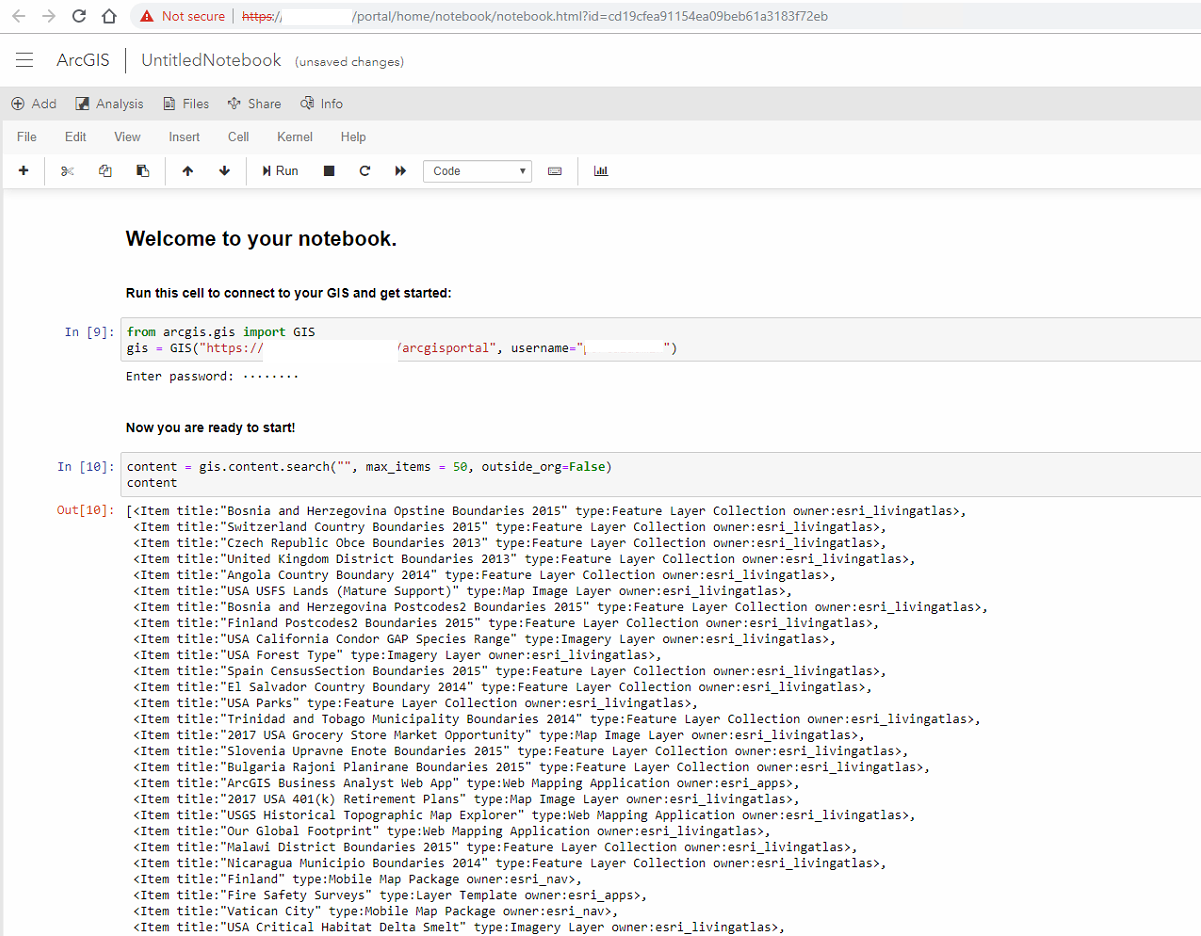Click the Angola Country Boundary 2014 item

484,575
